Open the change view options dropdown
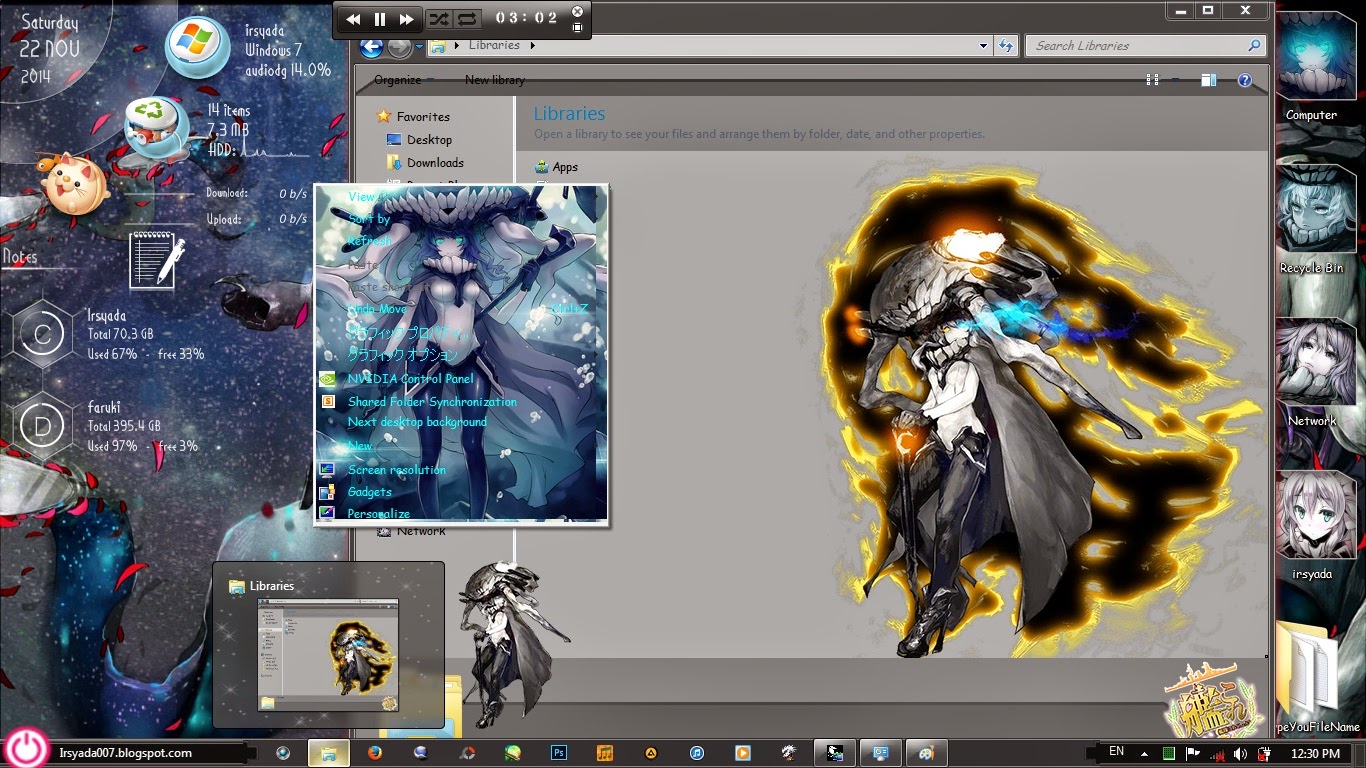This screenshot has width=1366, height=768. [x=1176, y=80]
